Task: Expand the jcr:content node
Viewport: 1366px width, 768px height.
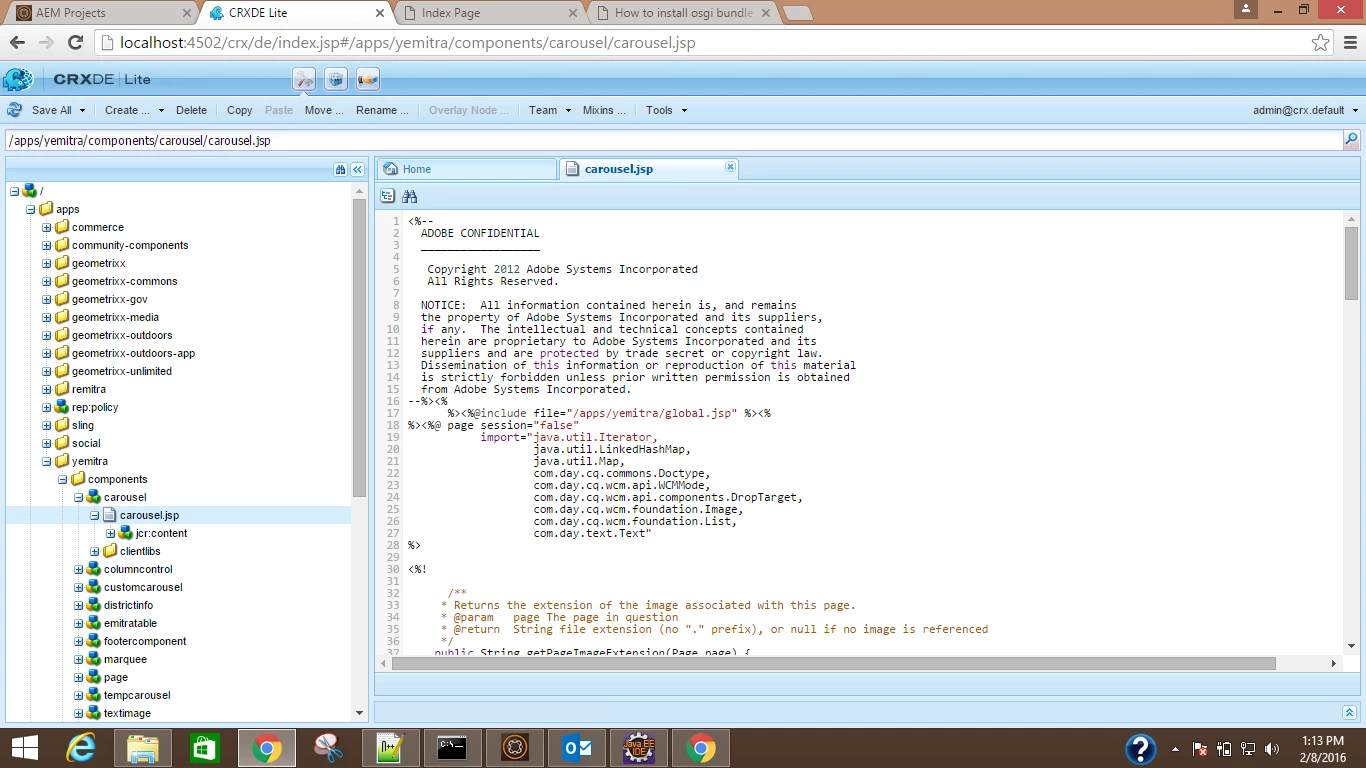Action: pyautogui.click(x=110, y=533)
